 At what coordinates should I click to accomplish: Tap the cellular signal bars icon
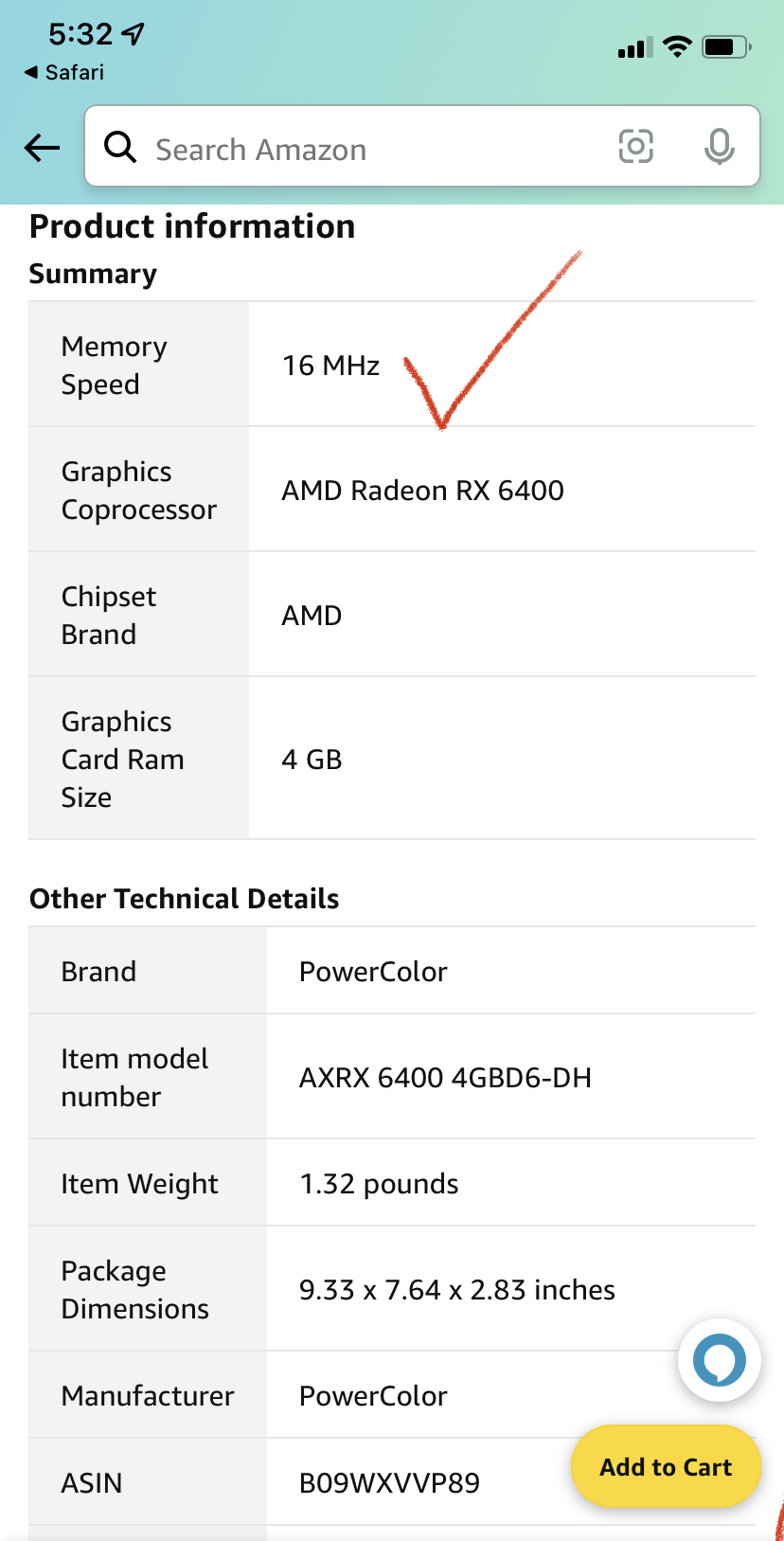(634, 48)
